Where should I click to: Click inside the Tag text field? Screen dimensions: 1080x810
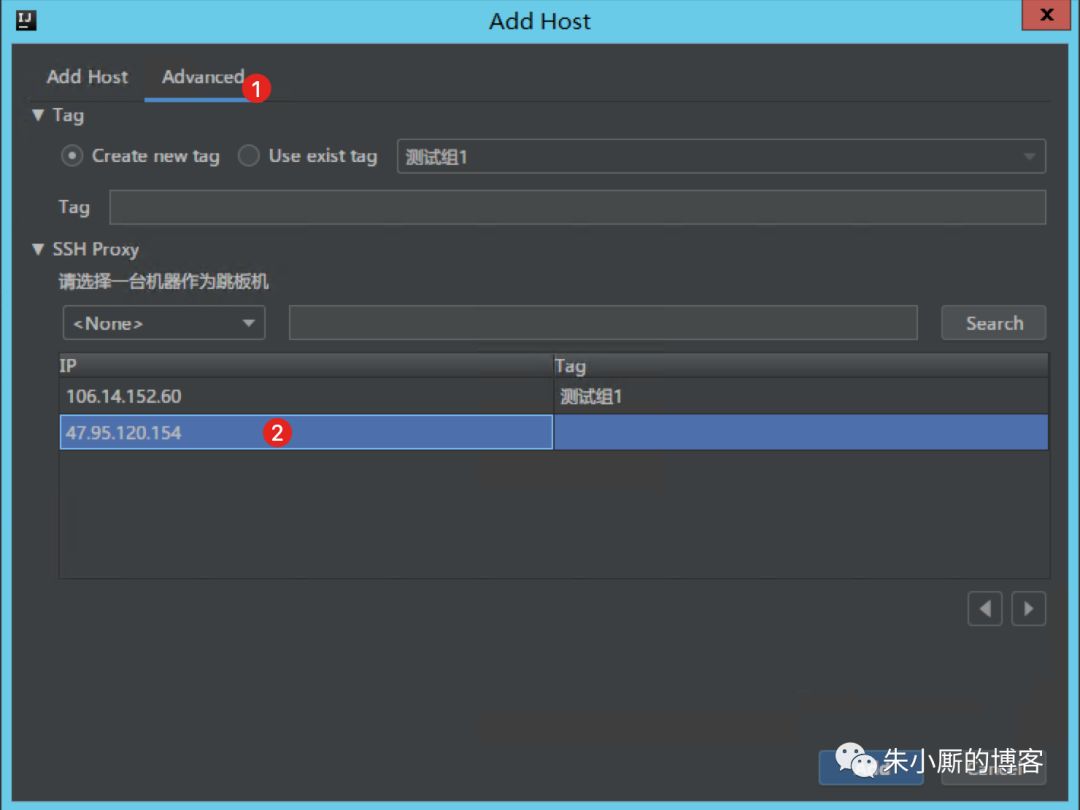click(576, 207)
